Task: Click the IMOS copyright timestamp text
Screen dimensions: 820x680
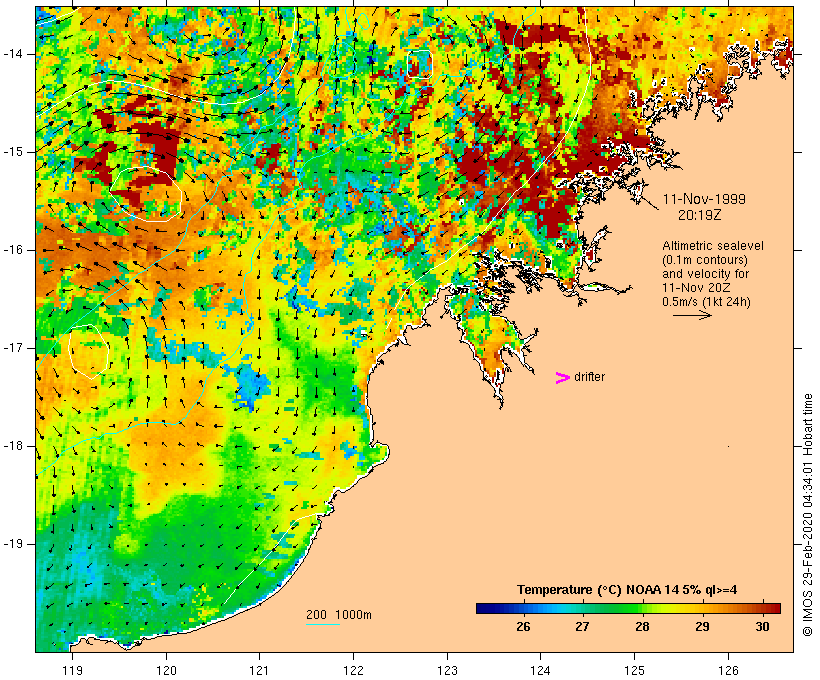Action: coord(807,515)
